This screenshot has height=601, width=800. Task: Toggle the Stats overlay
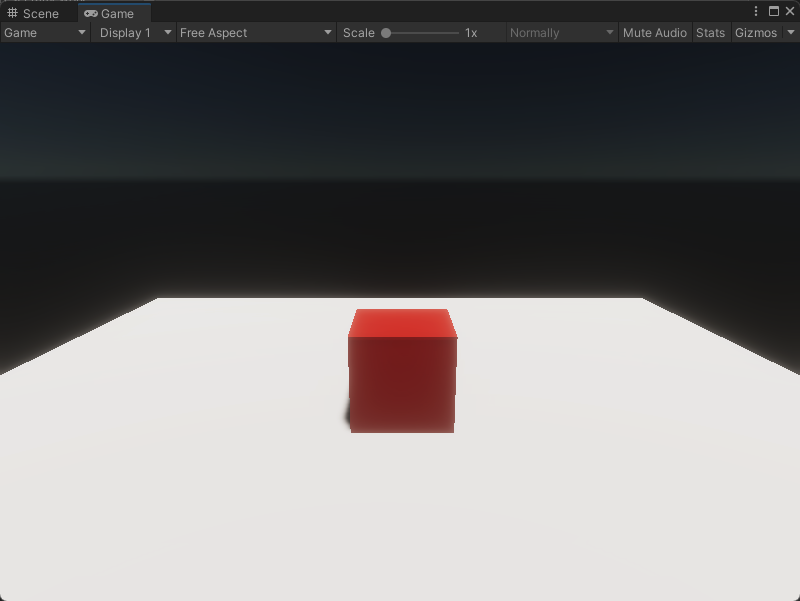710,32
